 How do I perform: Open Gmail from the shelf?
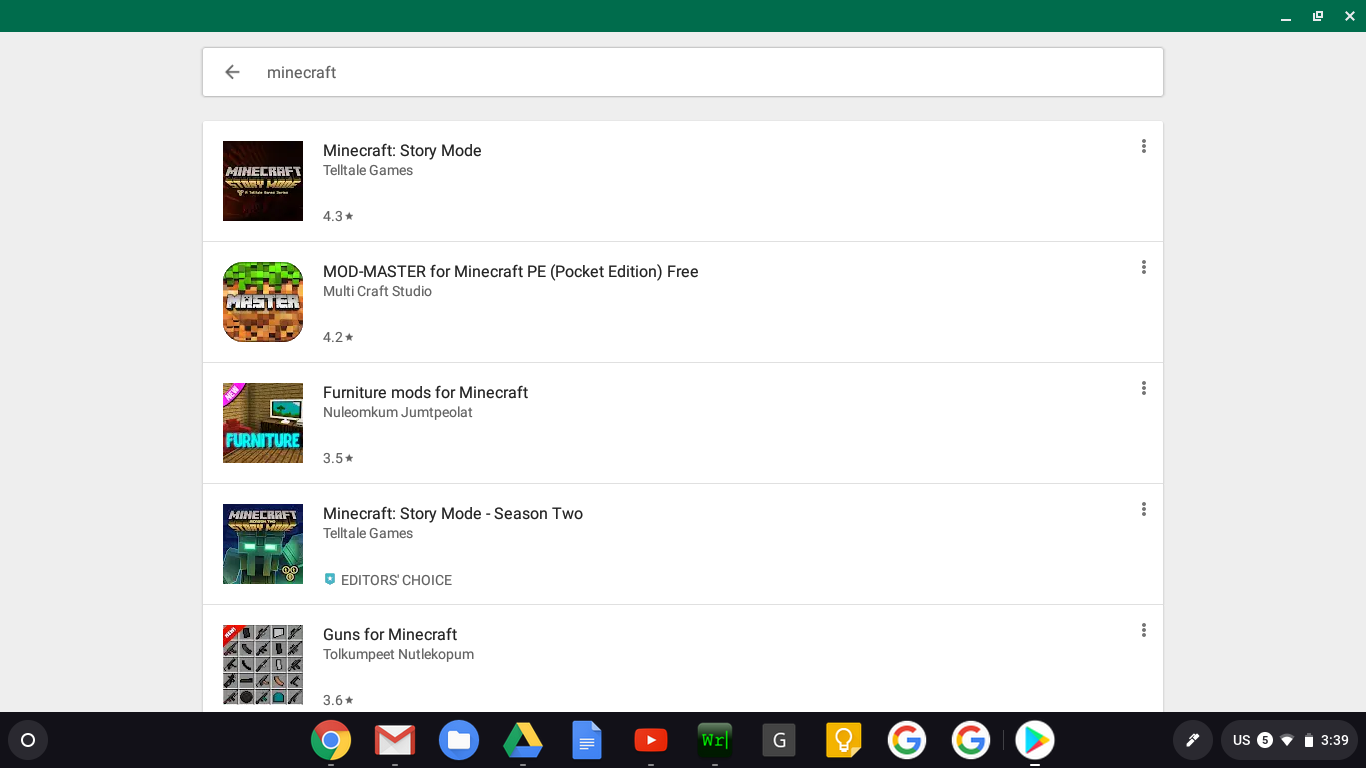tap(395, 740)
